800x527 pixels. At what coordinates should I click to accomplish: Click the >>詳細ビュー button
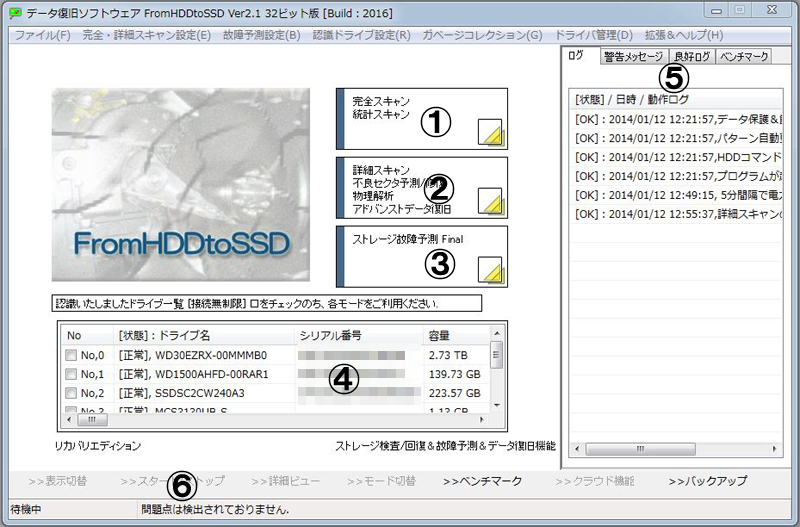pyautogui.click(x=286, y=481)
